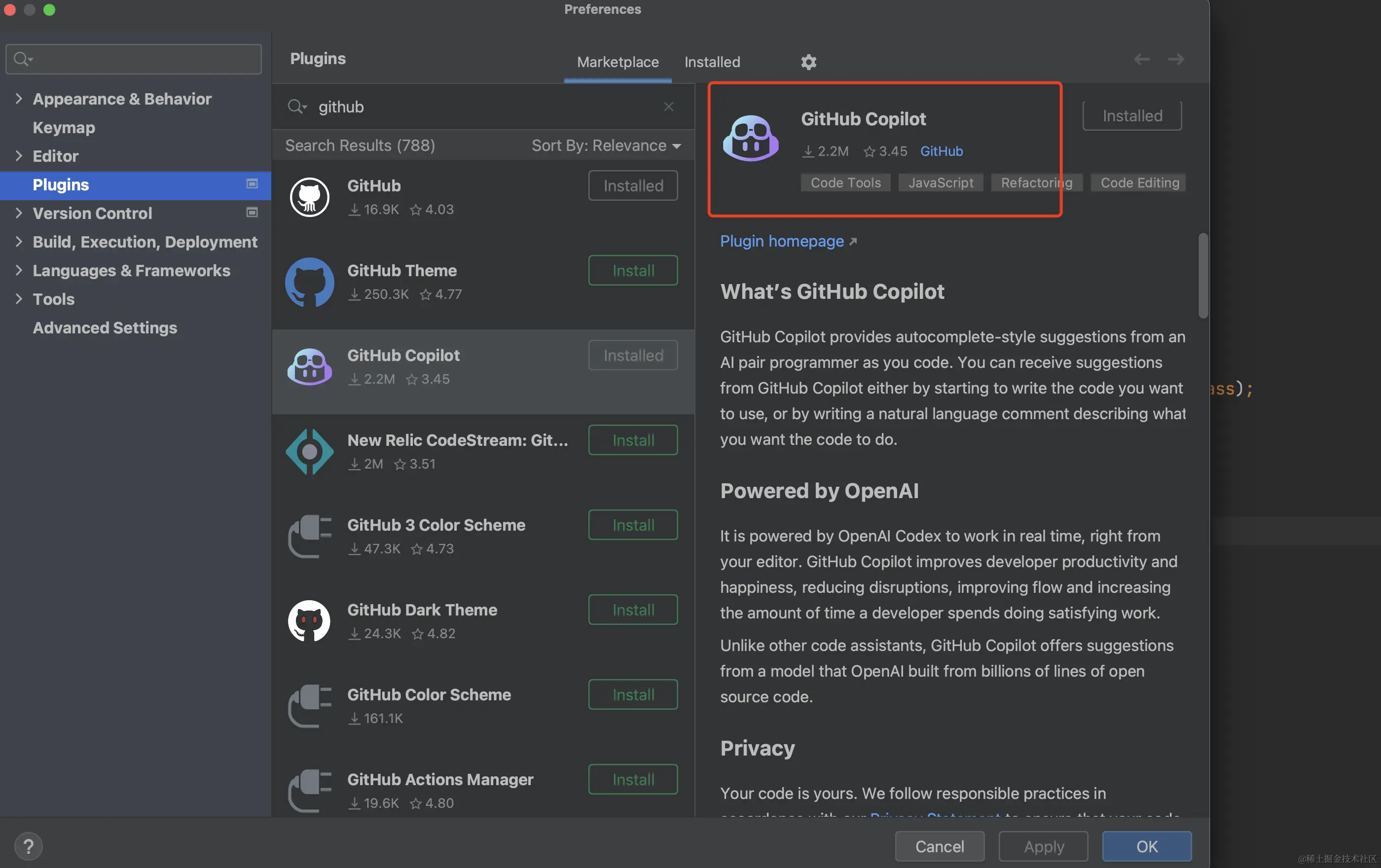Expand Languages & Frameworks node

point(19,271)
